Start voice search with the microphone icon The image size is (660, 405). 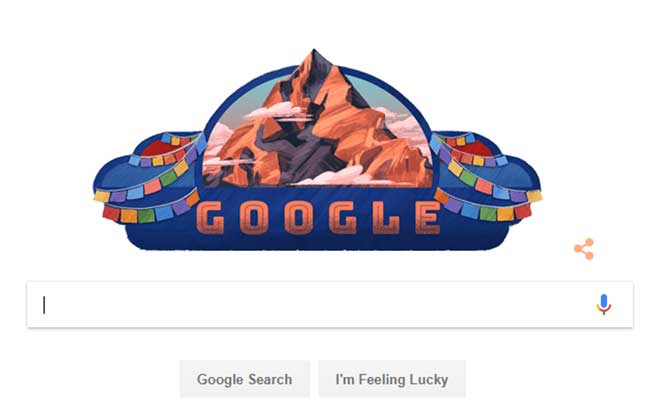click(x=604, y=304)
